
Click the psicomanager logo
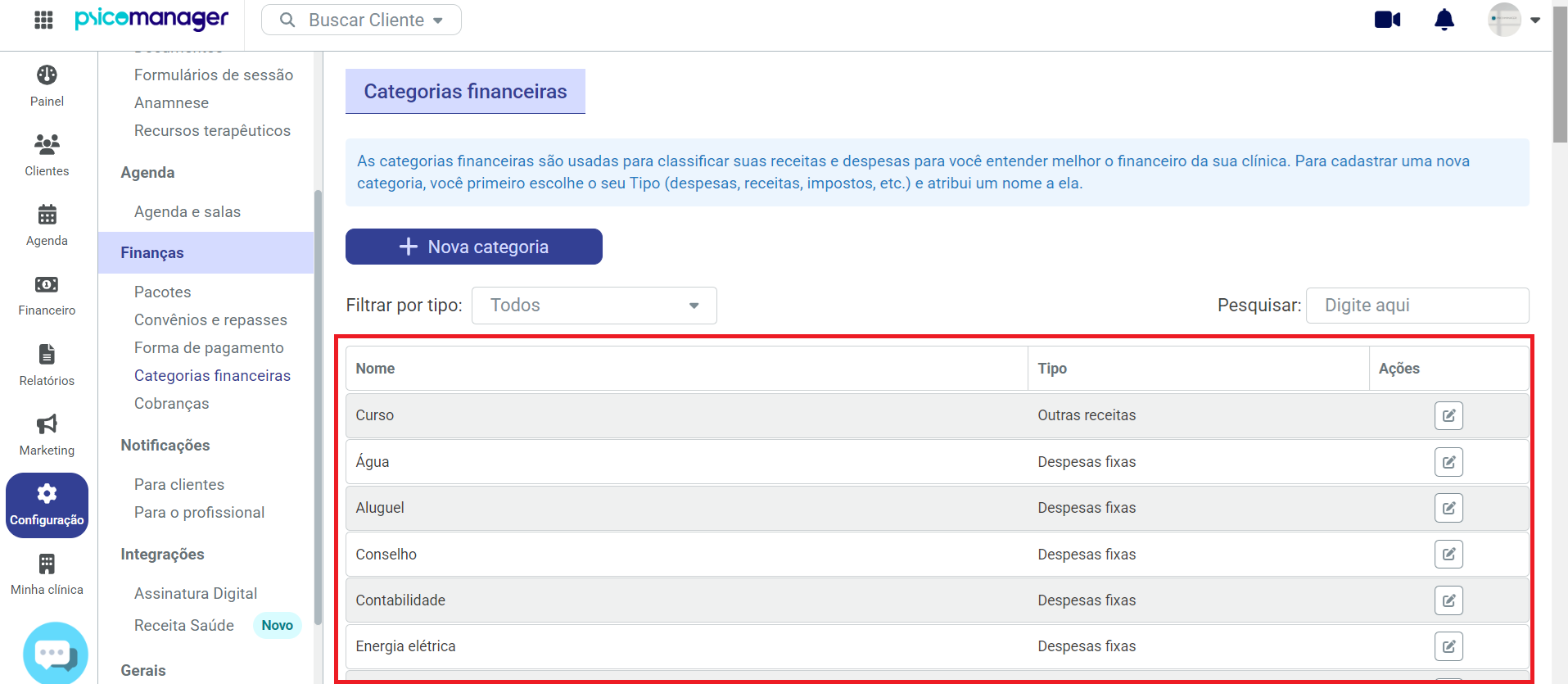151,19
